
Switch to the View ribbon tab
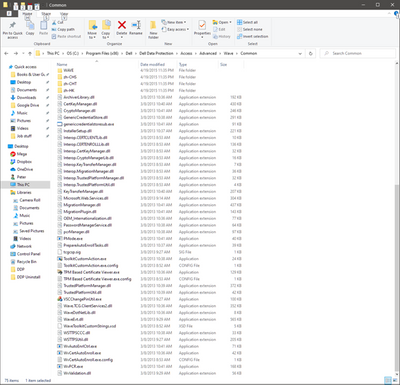pos(64,14)
